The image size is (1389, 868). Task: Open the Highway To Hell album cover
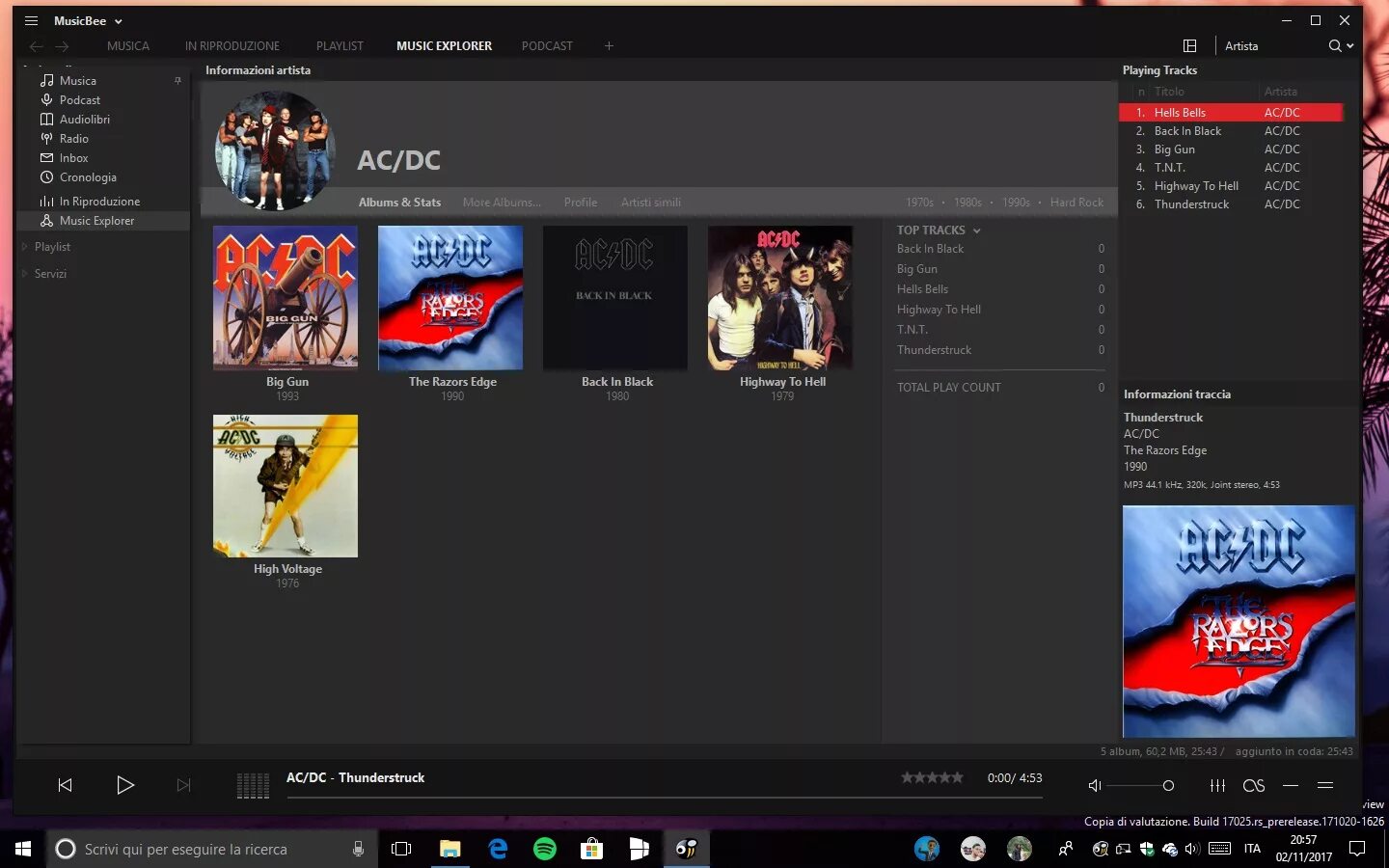pos(780,298)
